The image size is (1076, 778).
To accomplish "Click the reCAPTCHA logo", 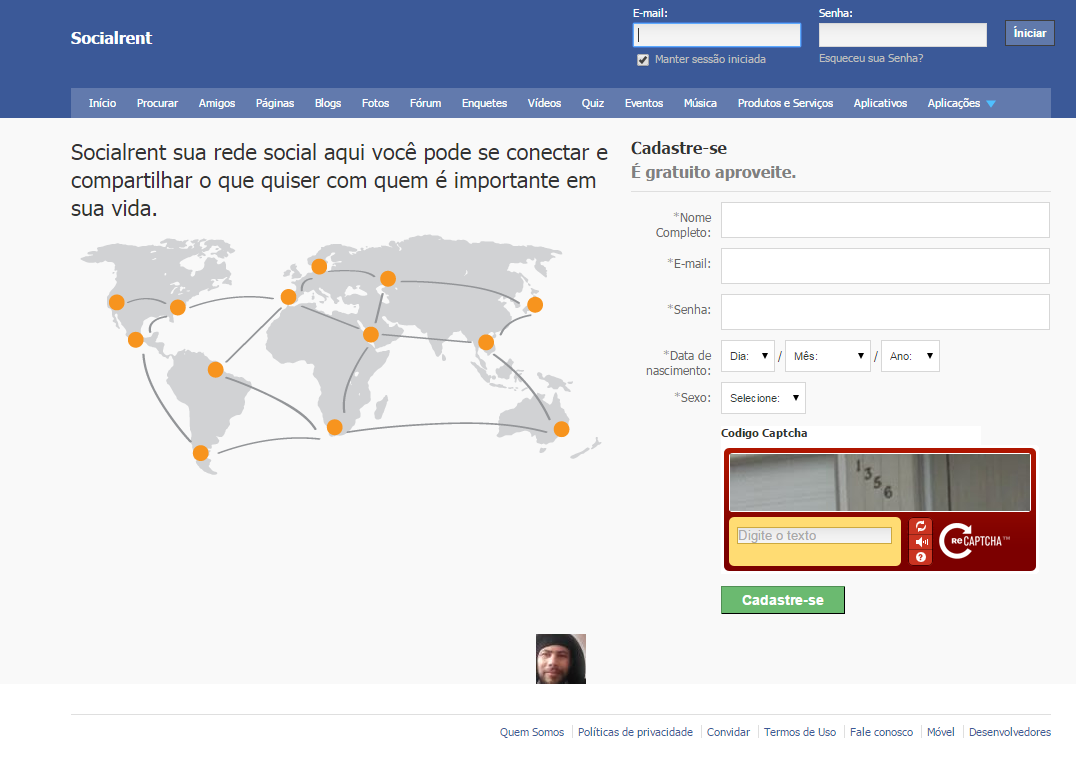I will [x=974, y=541].
